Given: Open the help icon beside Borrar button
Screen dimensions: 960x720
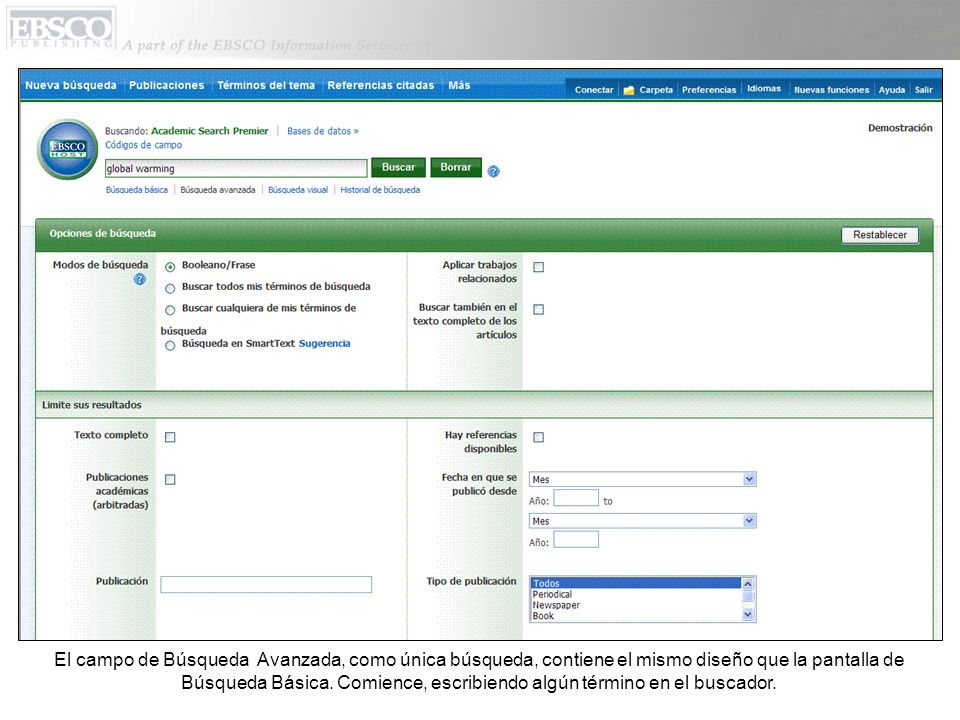Looking at the screenshot, I should (x=493, y=171).
